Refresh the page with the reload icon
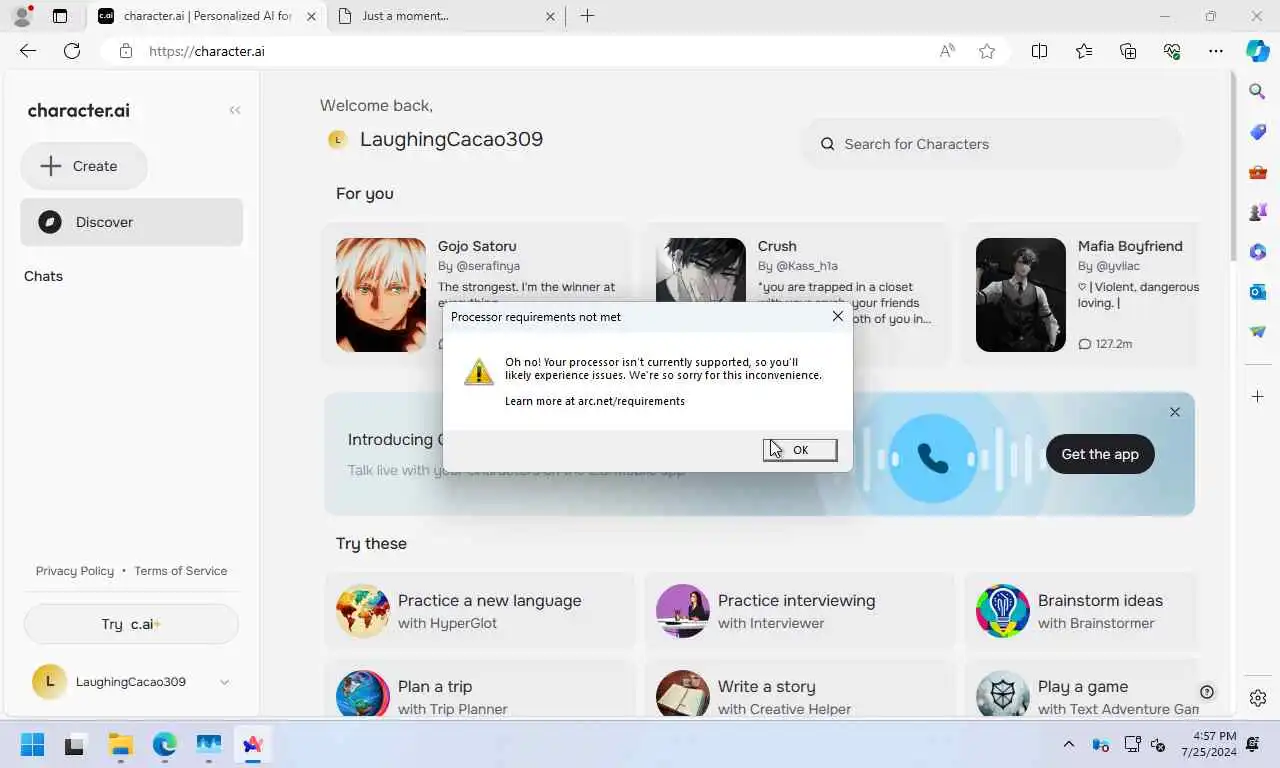The image size is (1280, 768). click(72, 51)
